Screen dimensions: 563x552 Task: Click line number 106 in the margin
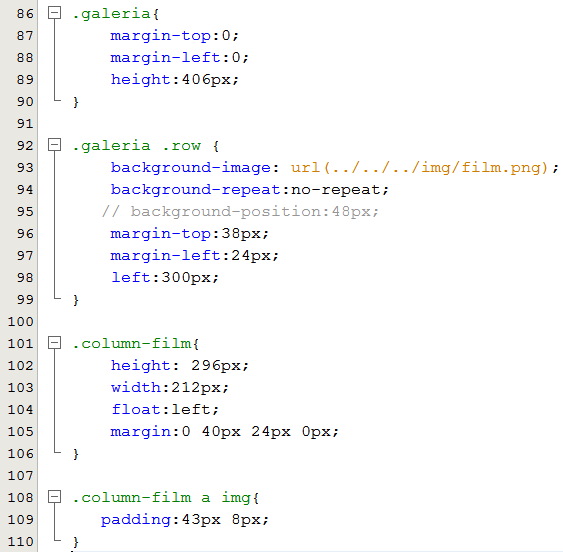click(20, 453)
